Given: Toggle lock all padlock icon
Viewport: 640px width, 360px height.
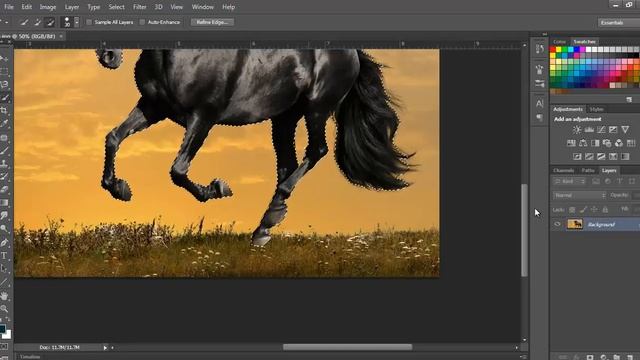Looking at the screenshot, I should click(605, 209).
